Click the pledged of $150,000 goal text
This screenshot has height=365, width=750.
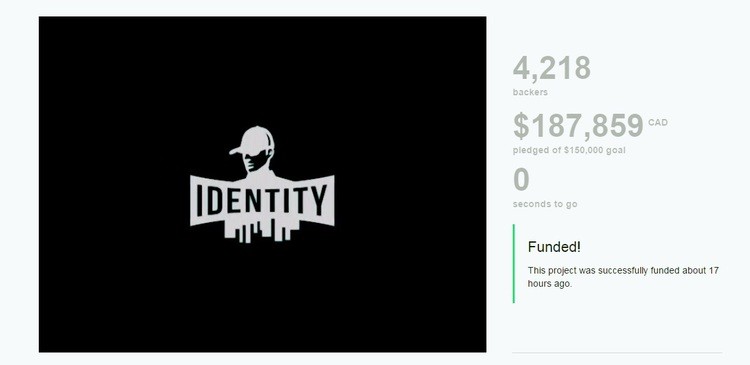(569, 150)
